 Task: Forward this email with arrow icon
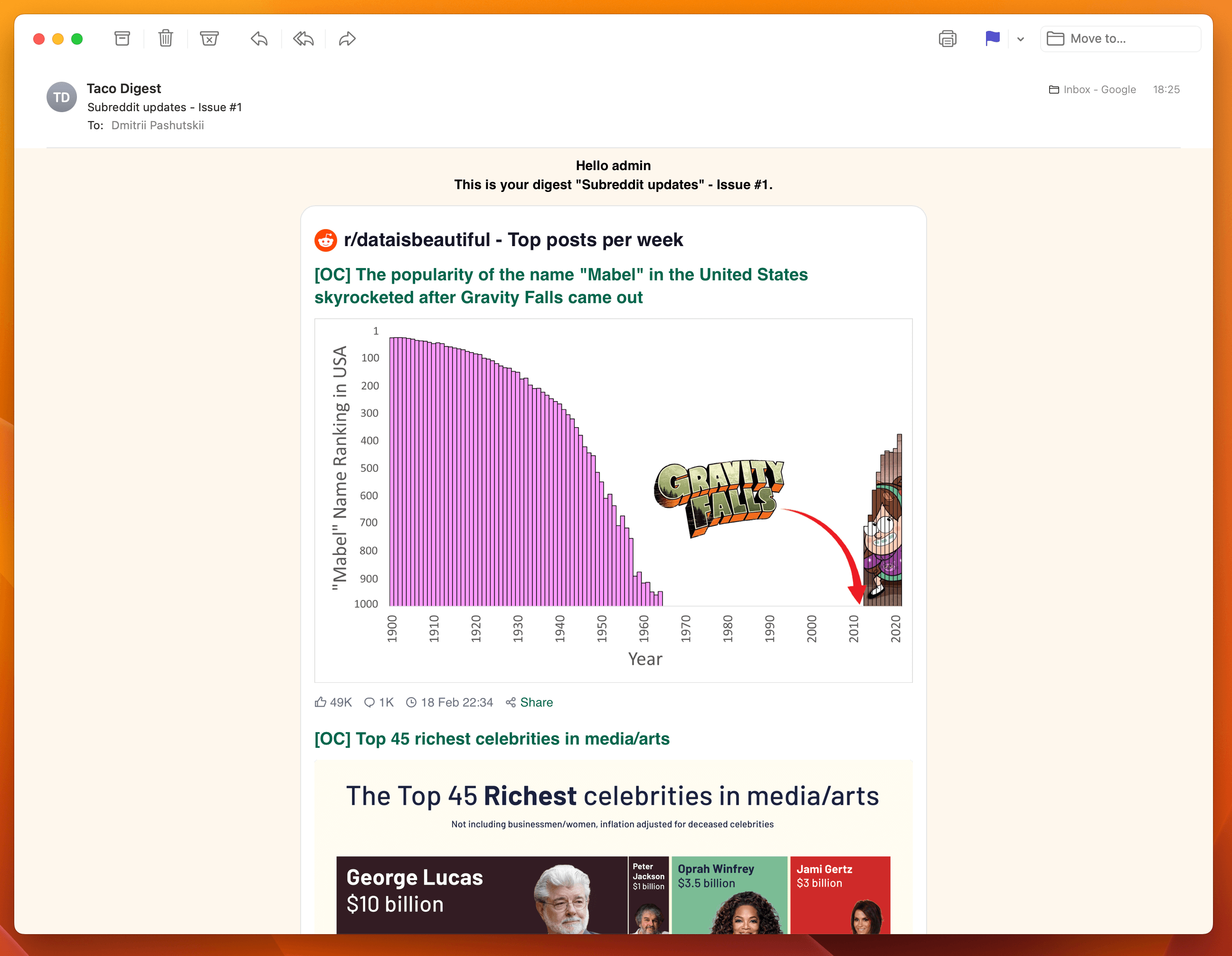347,38
